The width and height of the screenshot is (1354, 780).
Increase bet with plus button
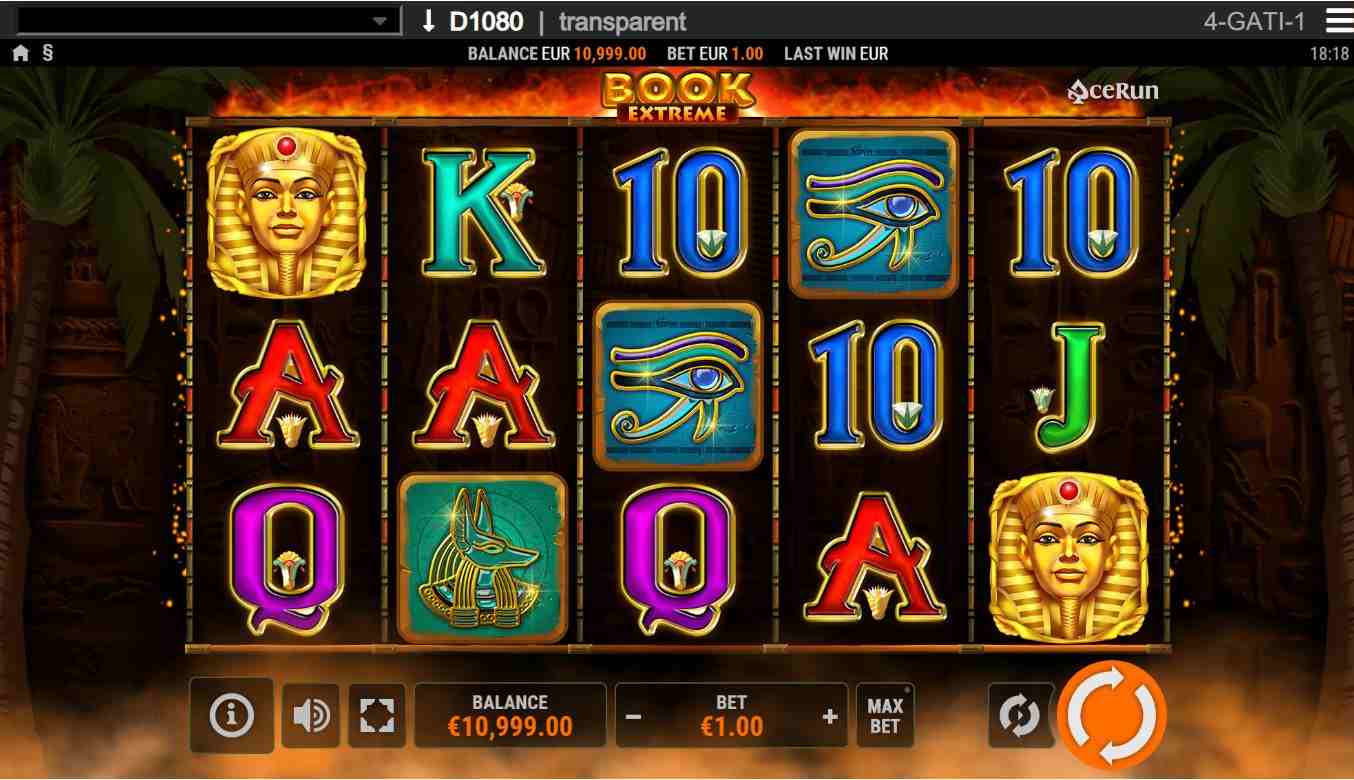point(829,717)
